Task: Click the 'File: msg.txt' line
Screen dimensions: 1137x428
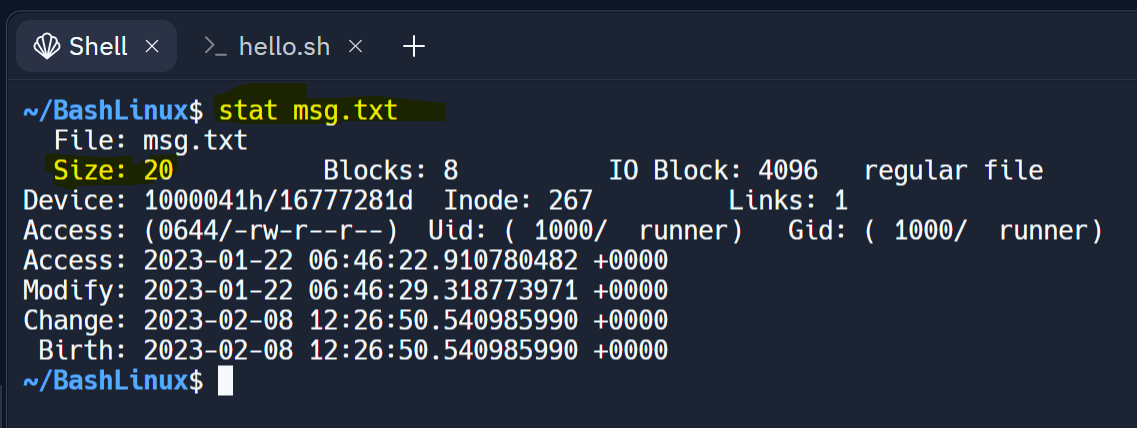Action: click(151, 141)
